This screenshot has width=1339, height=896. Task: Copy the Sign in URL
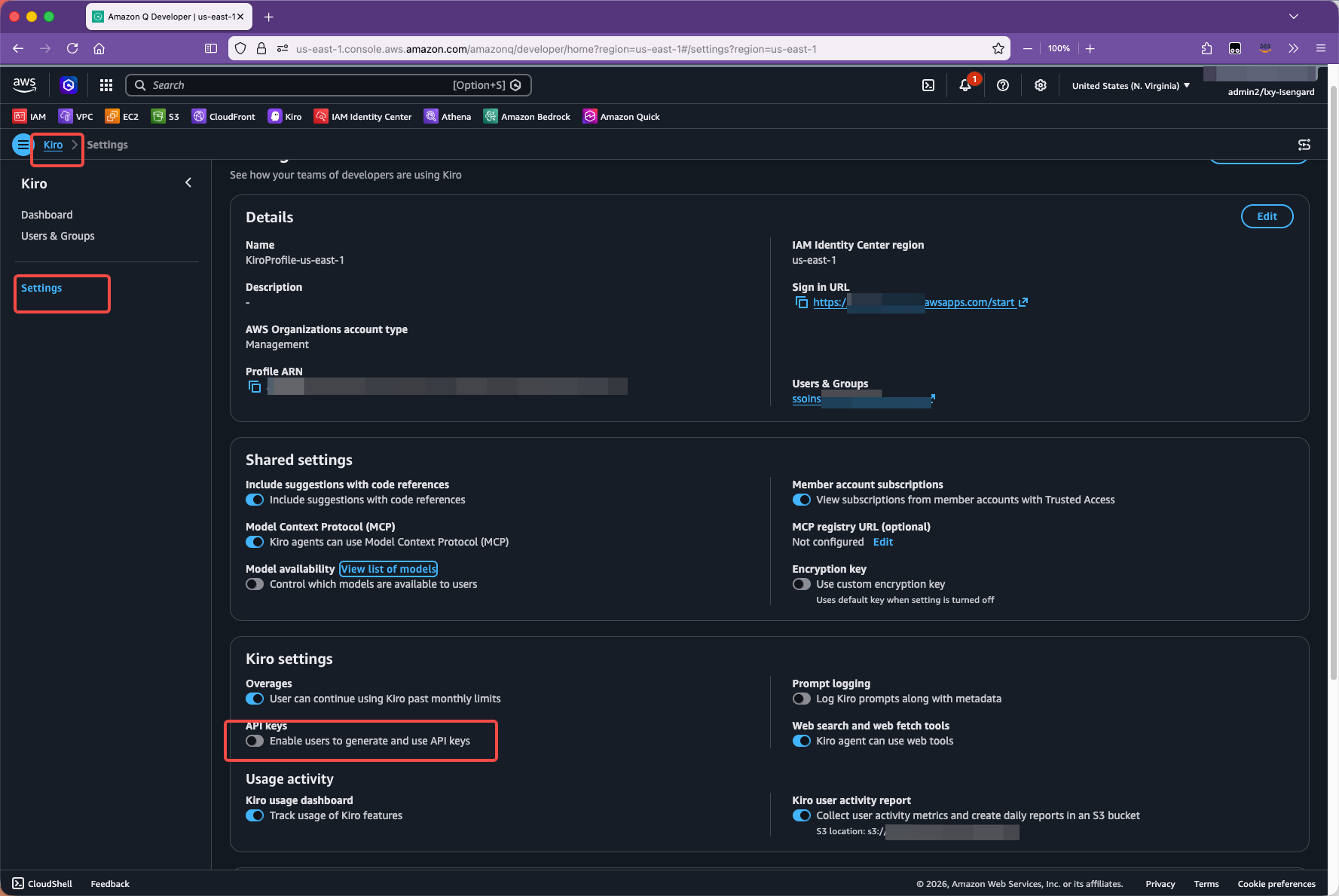click(x=802, y=302)
